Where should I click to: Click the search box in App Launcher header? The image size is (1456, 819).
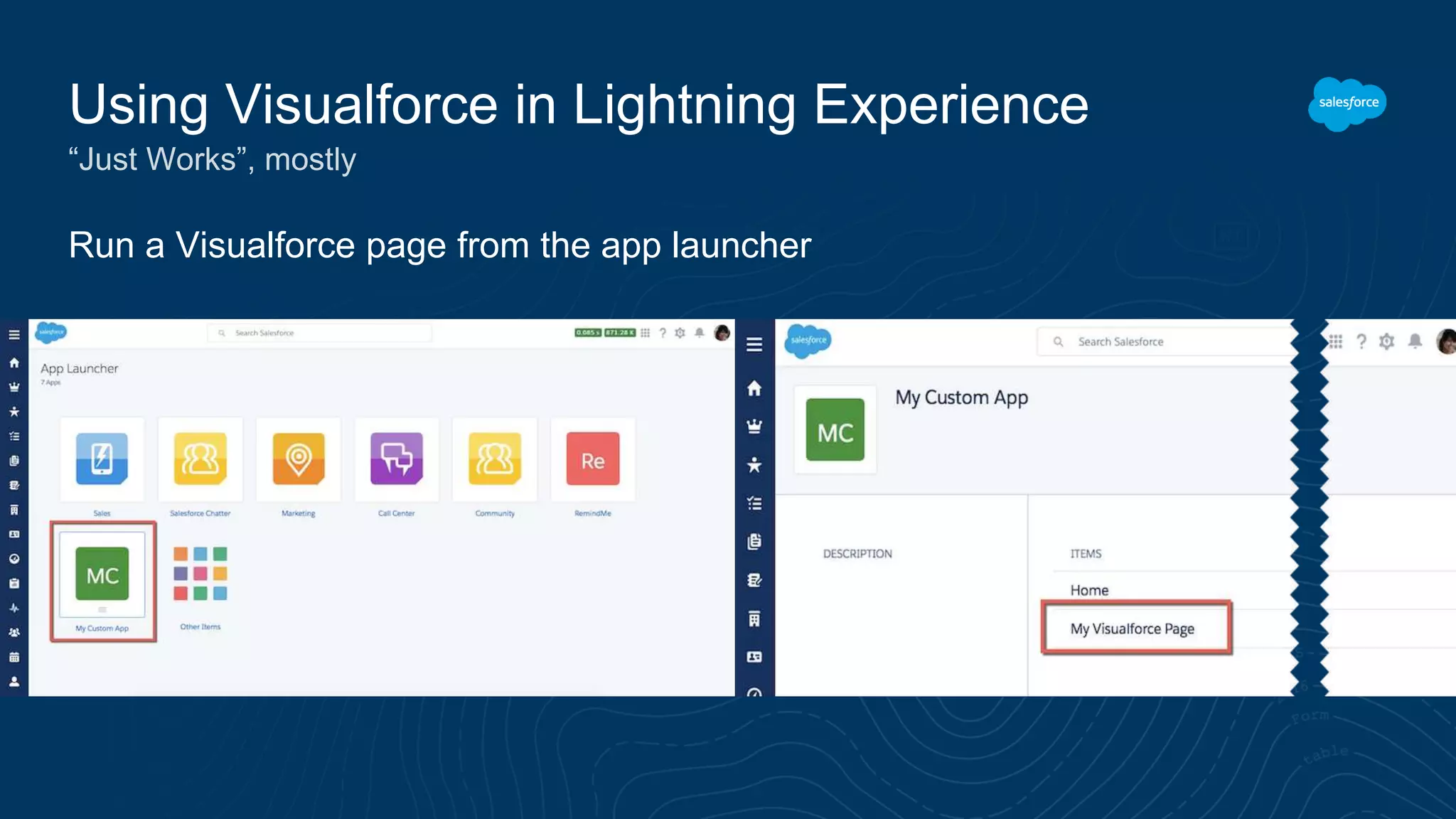tap(320, 333)
